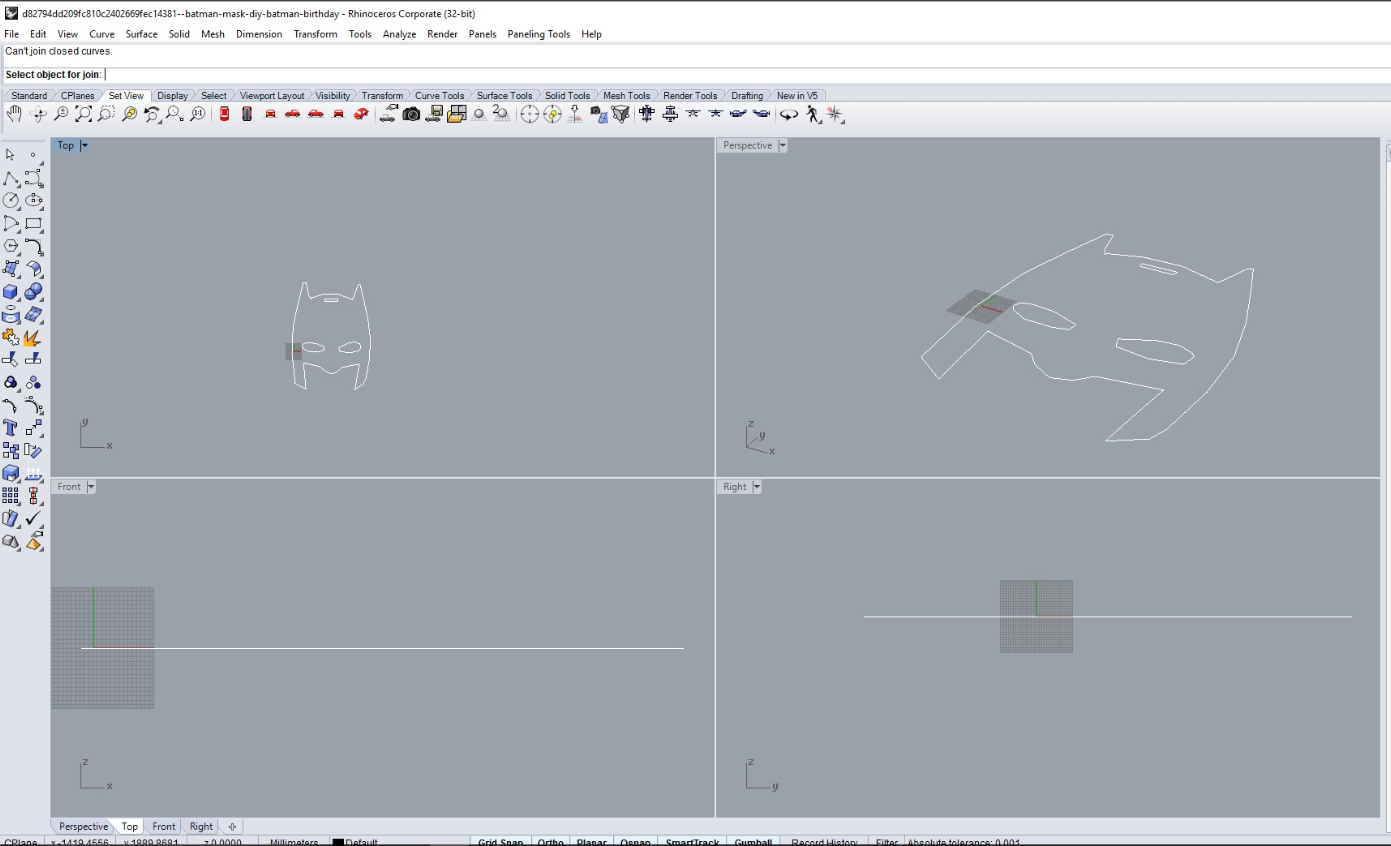
Task: Click the Front viewport title label
Action: pos(69,487)
